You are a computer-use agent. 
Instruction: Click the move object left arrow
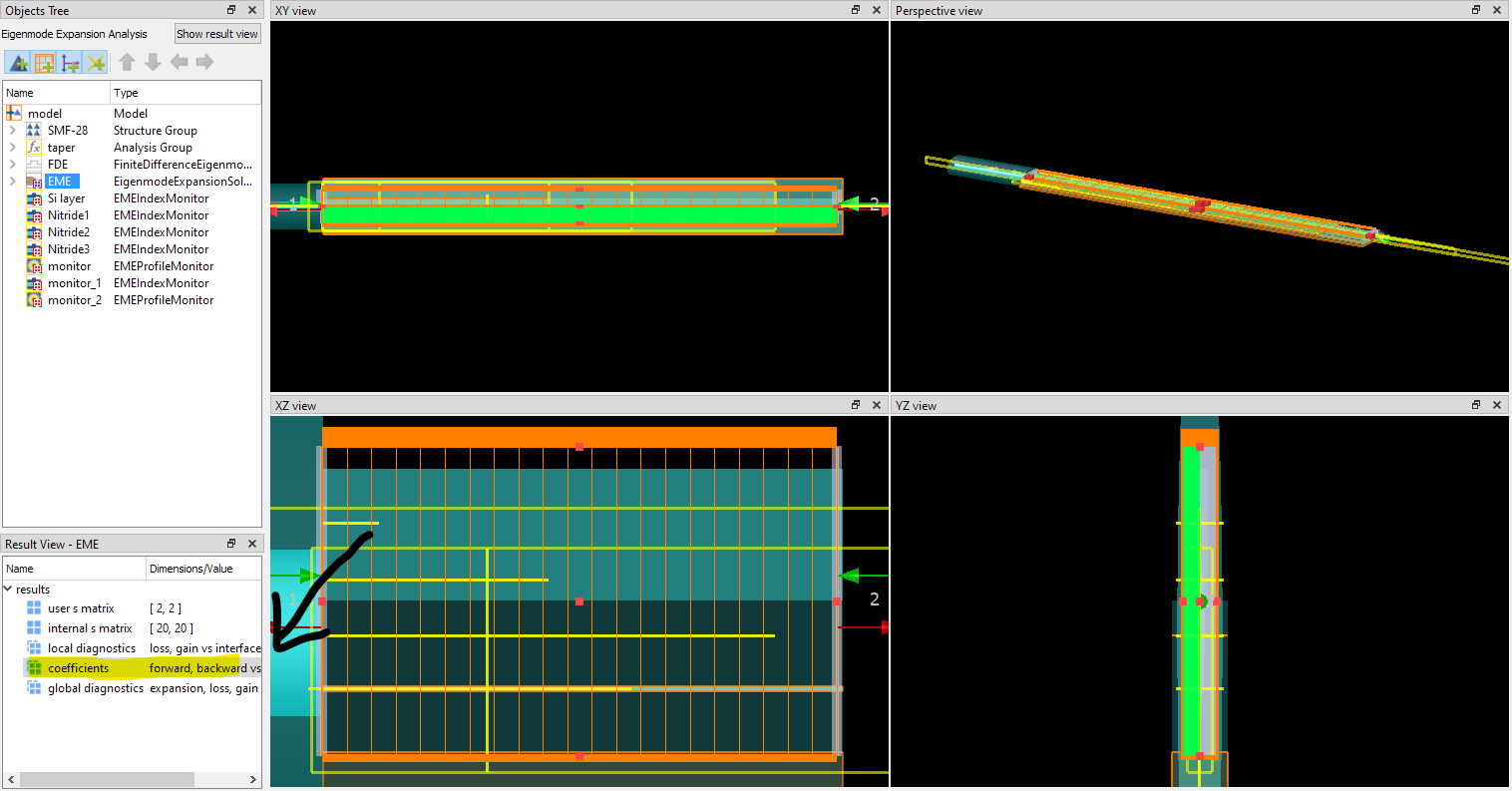click(179, 62)
